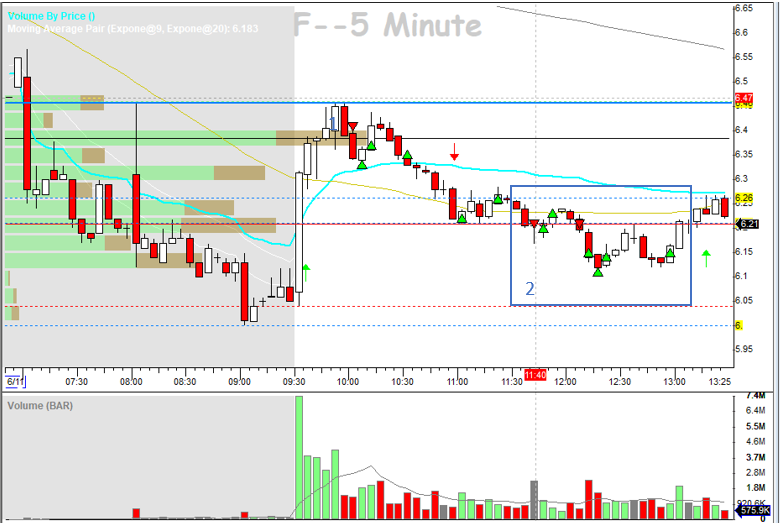Click the gray volume bar at 11:40

pyautogui.click(x=534, y=500)
